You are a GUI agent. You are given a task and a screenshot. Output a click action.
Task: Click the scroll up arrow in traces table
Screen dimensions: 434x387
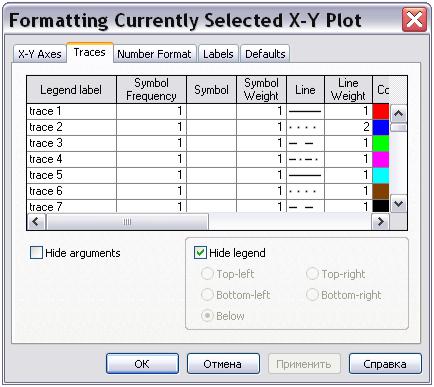[x=398, y=114]
